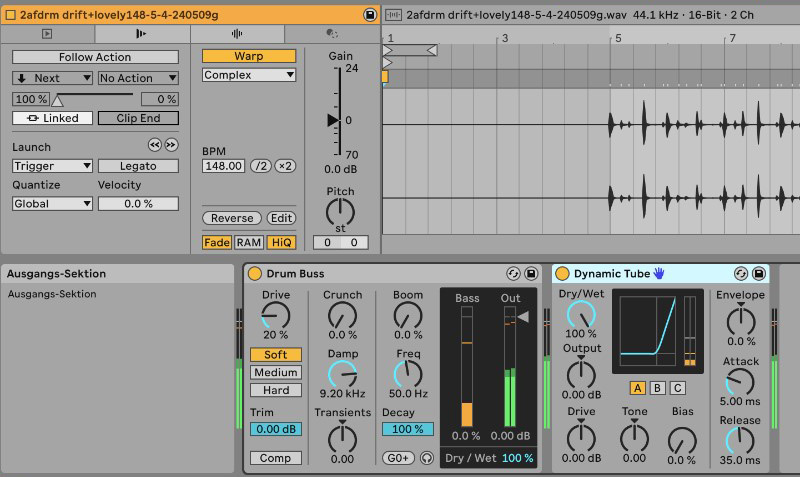Click the hand icon next to Dynamic Tube
Image resolution: width=800 pixels, height=477 pixels.
pos(660,273)
